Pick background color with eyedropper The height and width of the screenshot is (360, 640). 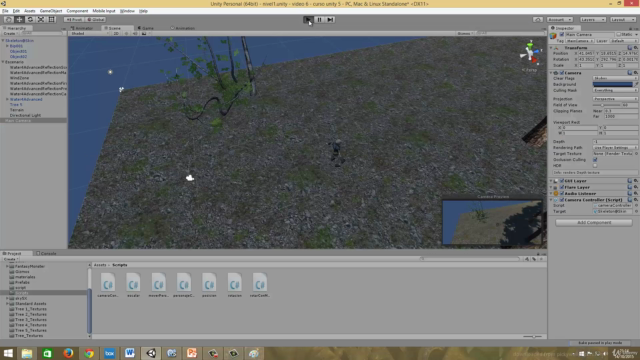point(636,84)
